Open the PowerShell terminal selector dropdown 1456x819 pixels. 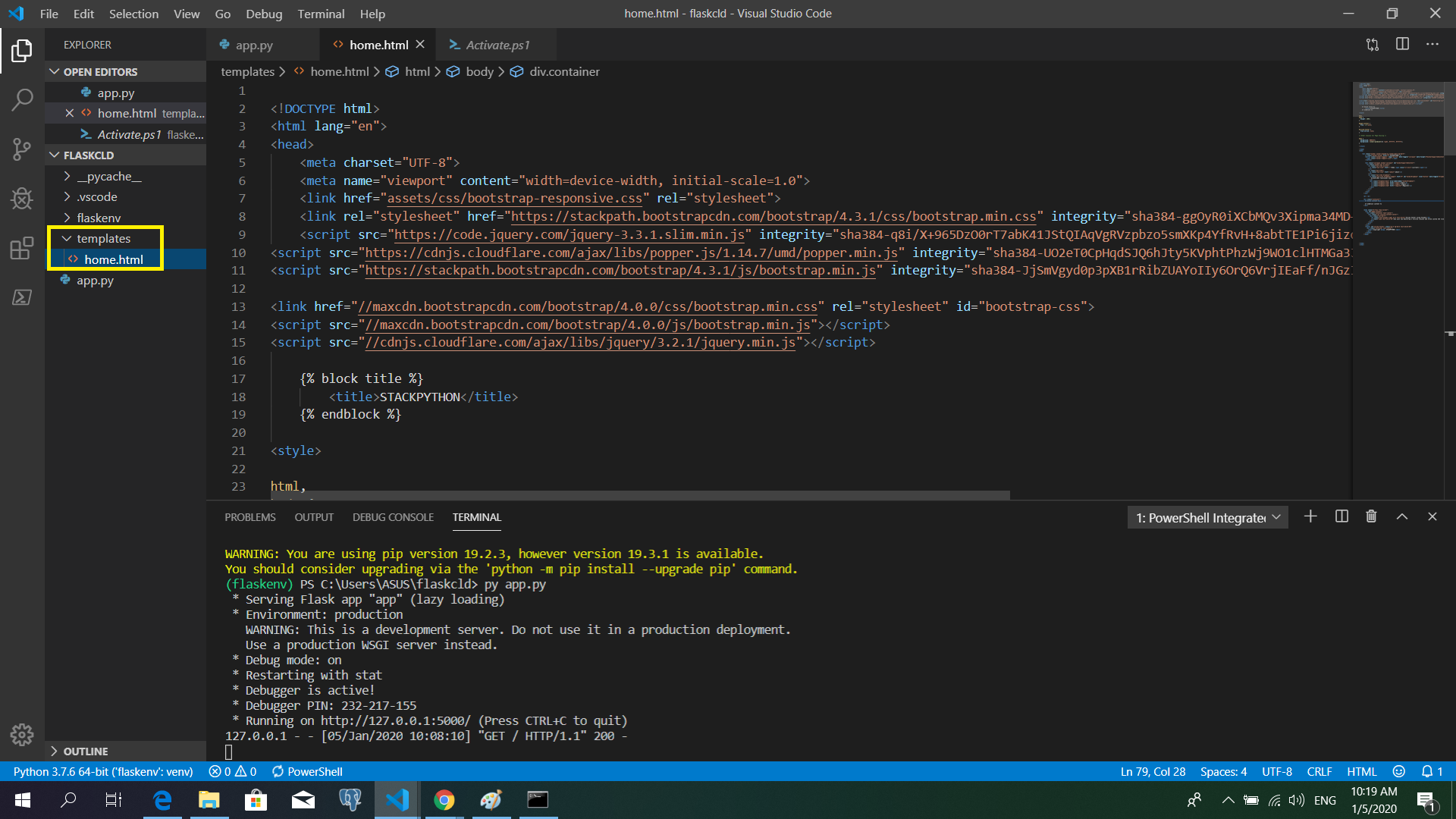pos(1207,517)
